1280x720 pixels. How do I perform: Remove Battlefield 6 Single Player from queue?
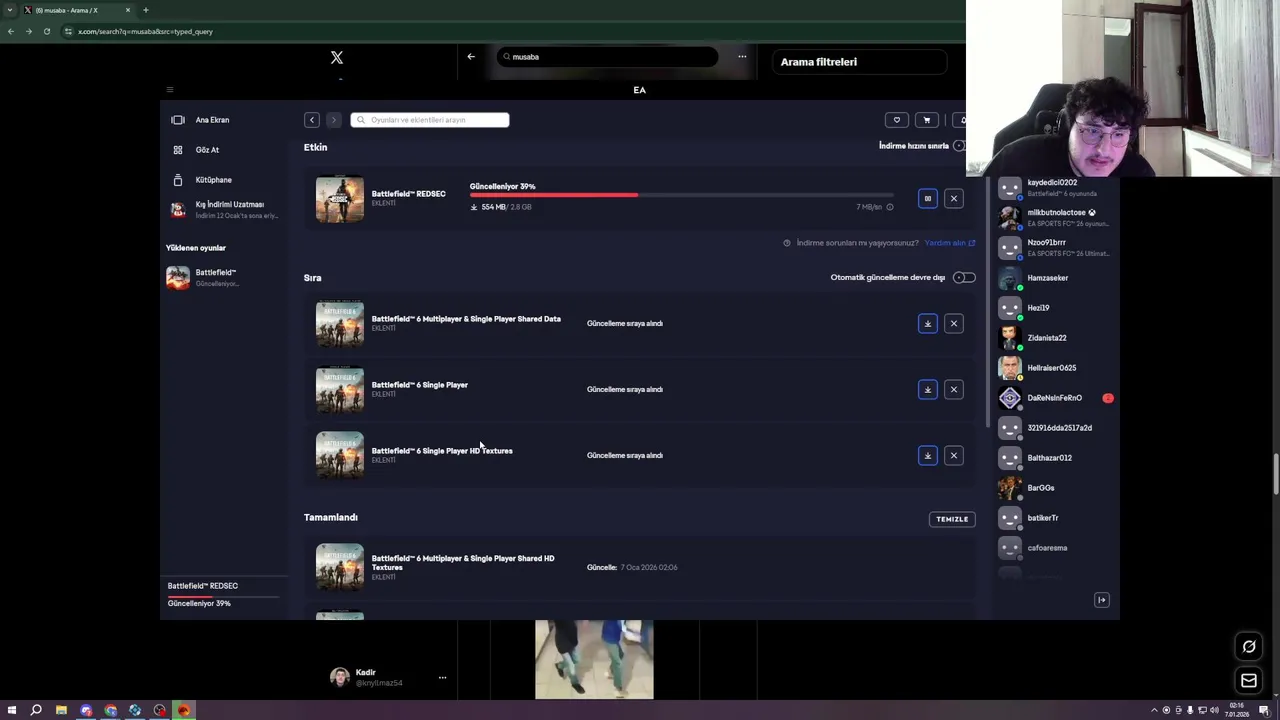pos(953,389)
